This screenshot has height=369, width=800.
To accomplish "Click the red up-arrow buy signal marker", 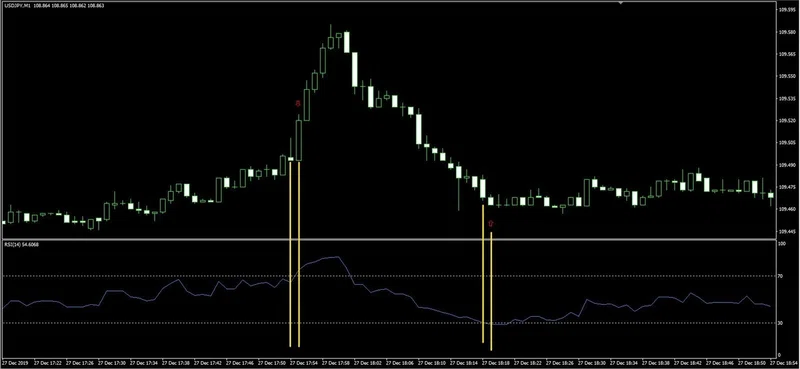I will click(x=491, y=223).
